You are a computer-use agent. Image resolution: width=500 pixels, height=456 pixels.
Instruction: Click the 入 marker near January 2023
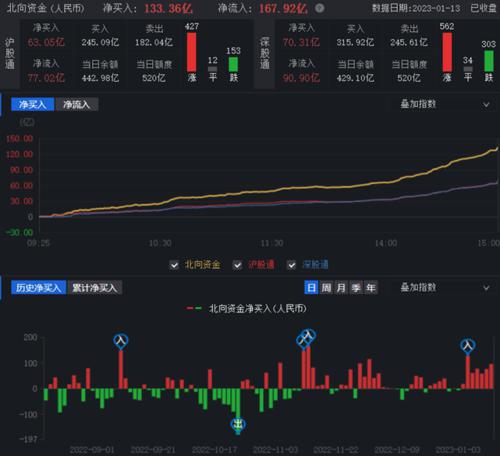pos(468,346)
